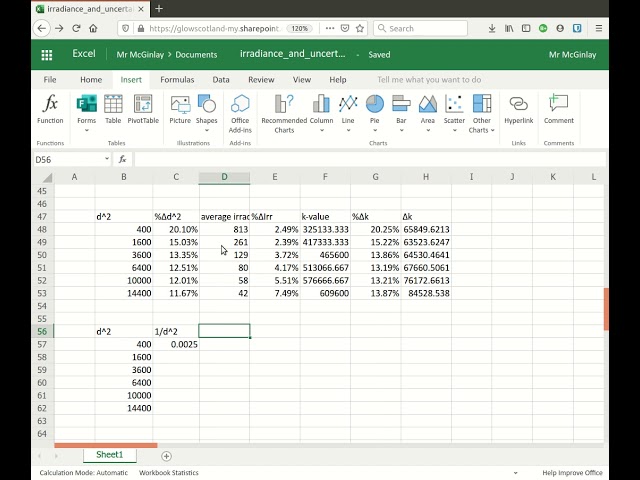Image resolution: width=640 pixels, height=480 pixels.
Task: Open the Documents breadcrumb link
Action: (196, 55)
